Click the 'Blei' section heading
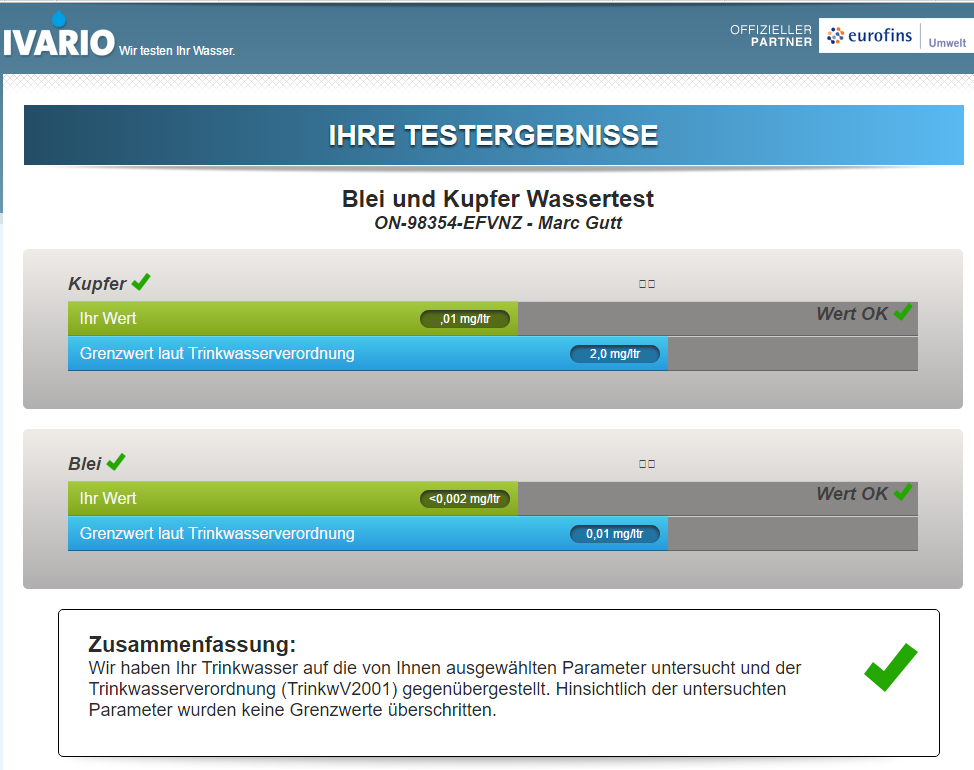Viewport: 974px width, 770px height. (x=84, y=464)
